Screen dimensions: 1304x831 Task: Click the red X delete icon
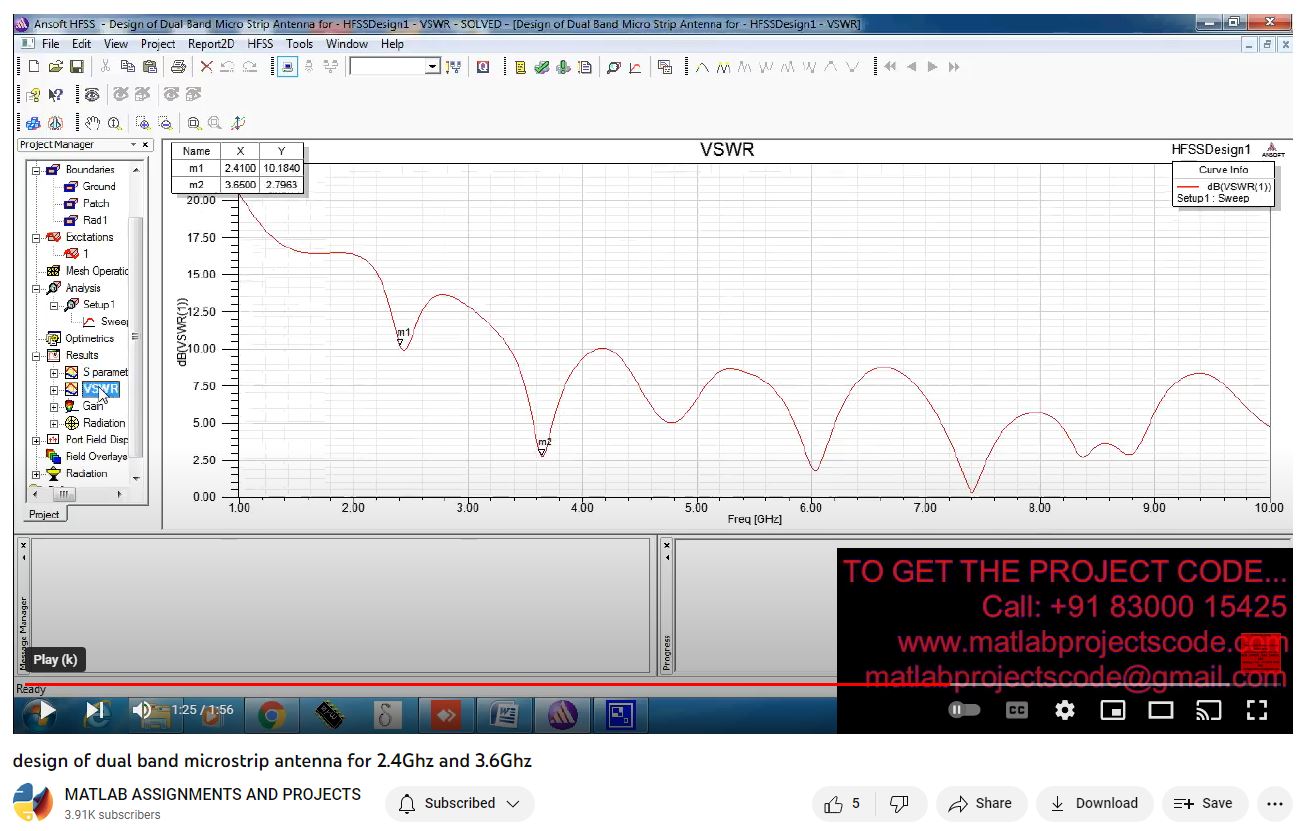tap(206, 67)
